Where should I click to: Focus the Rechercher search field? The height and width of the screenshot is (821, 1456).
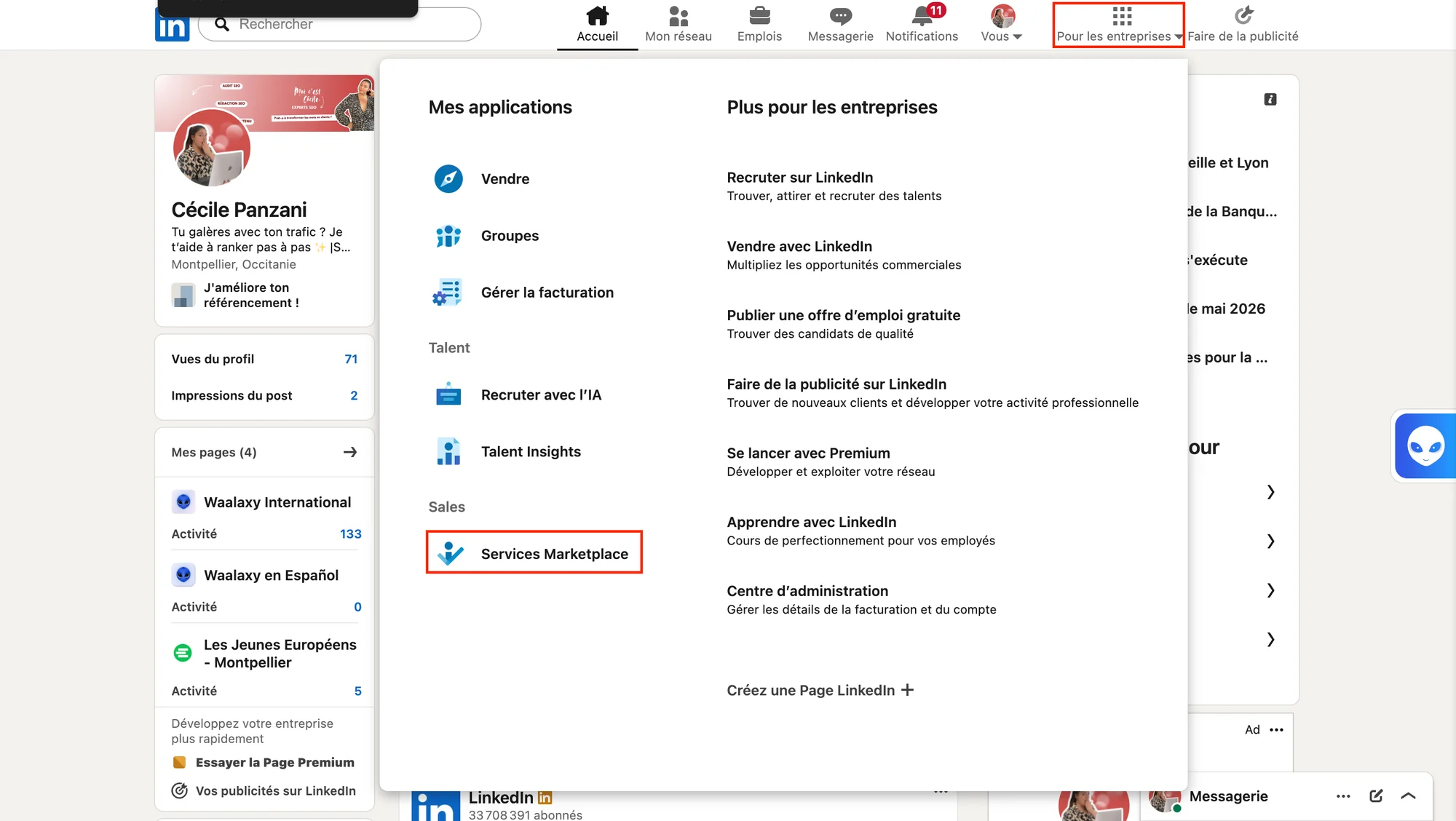point(339,25)
